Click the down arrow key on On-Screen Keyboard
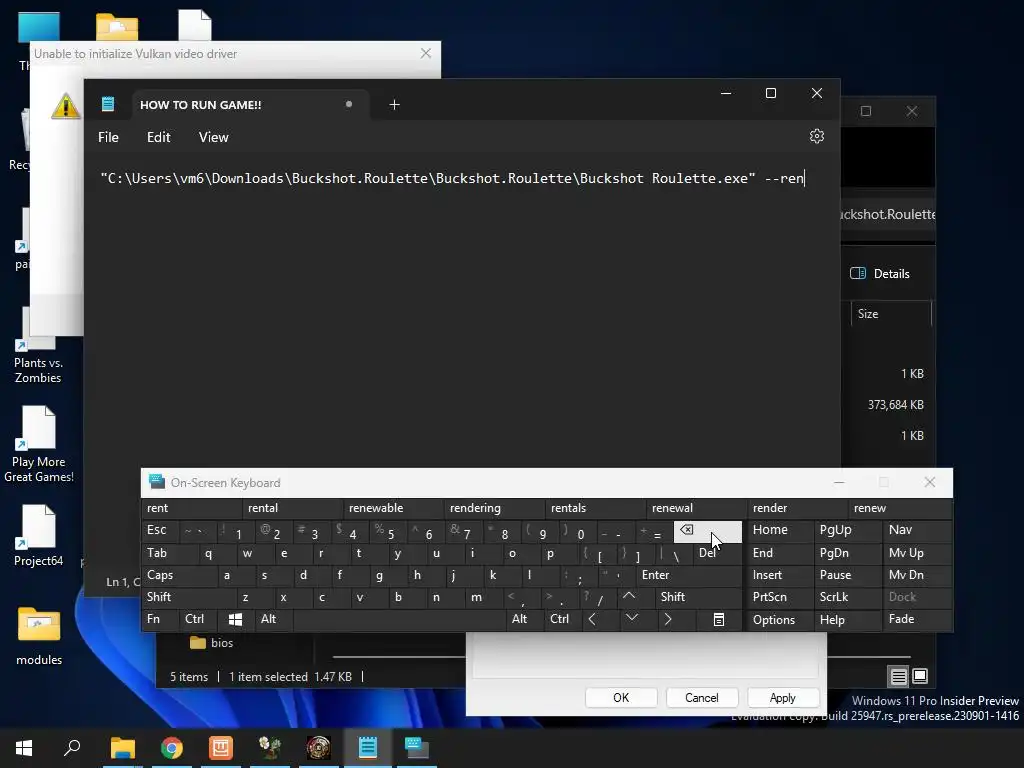The width and height of the screenshot is (1024, 768). tap(632, 618)
